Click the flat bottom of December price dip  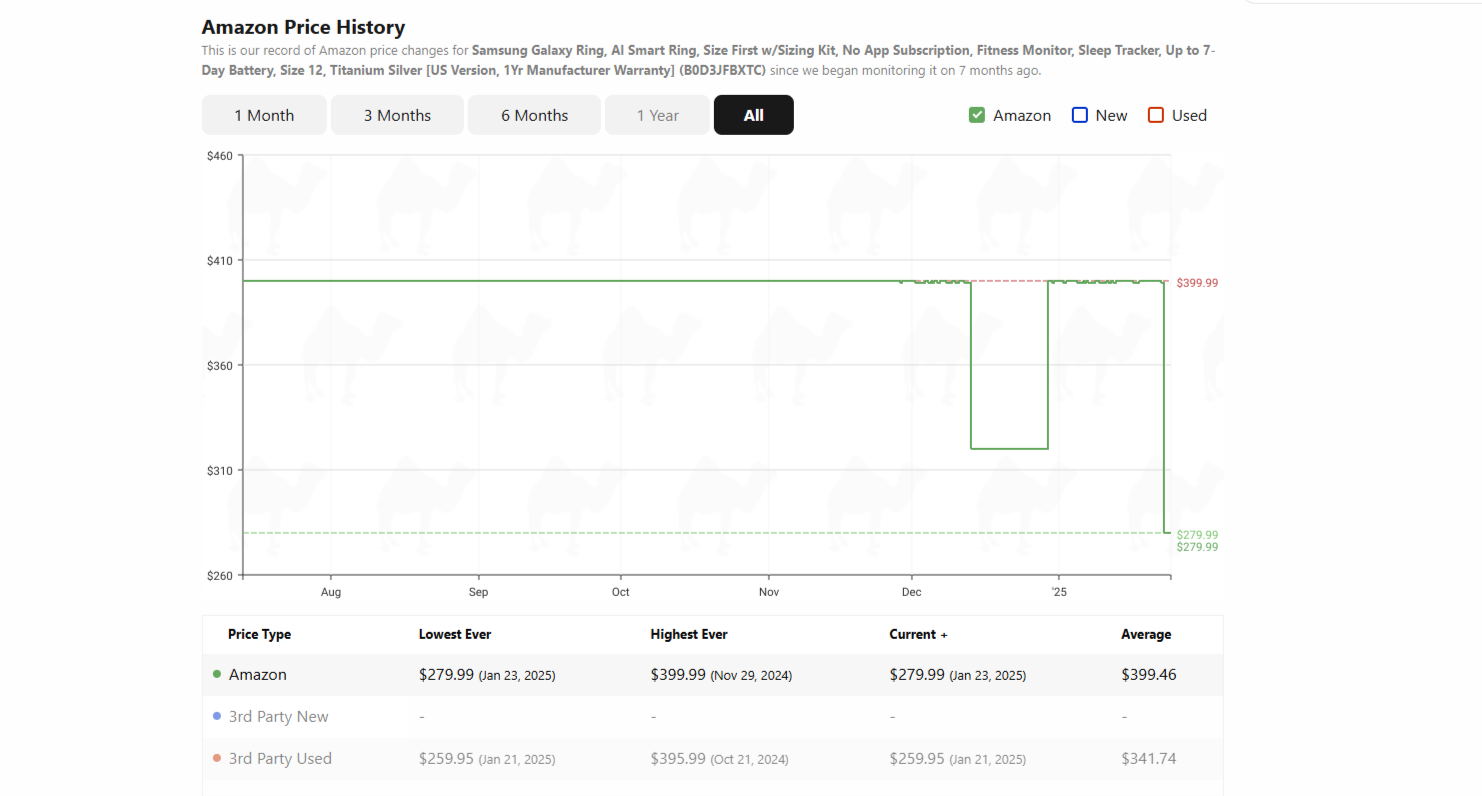click(x=1009, y=448)
